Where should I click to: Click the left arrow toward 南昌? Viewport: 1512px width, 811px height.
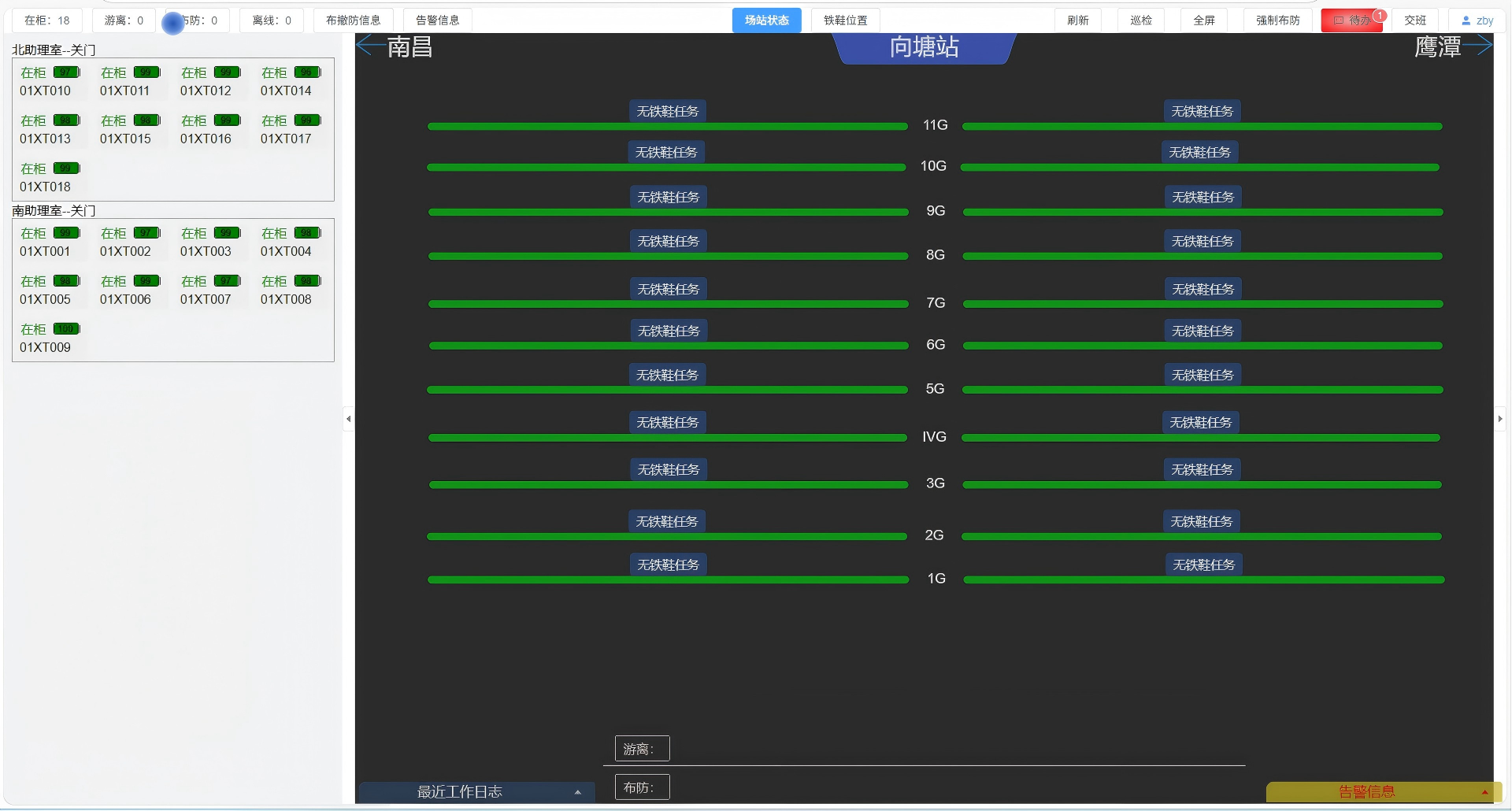(369, 46)
